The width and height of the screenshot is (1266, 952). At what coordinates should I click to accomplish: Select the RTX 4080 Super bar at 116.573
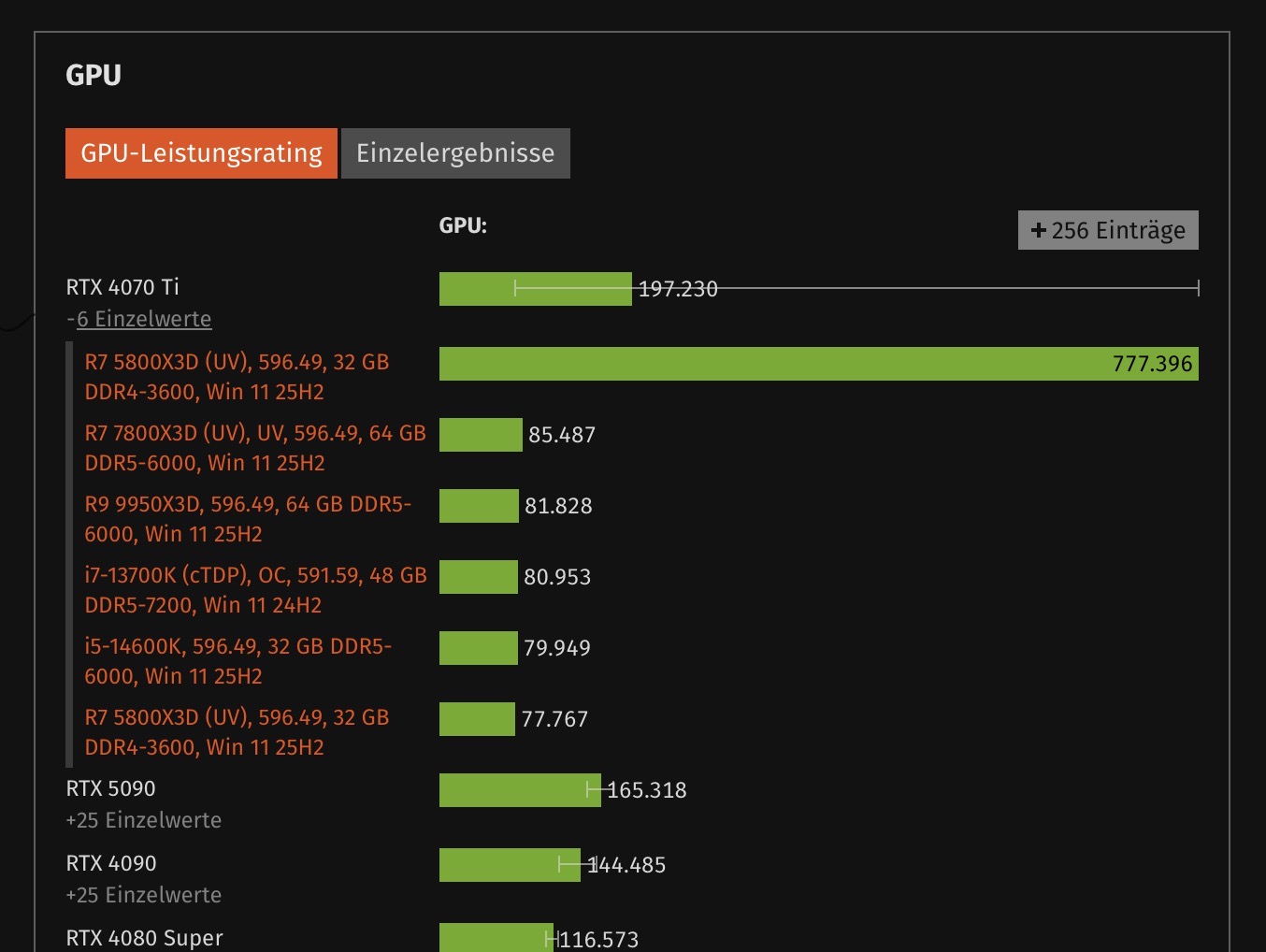click(496, 938)
